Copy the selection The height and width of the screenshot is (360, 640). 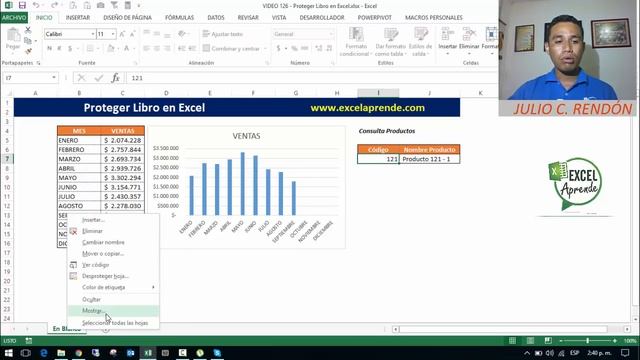click(x=28, y=40)
